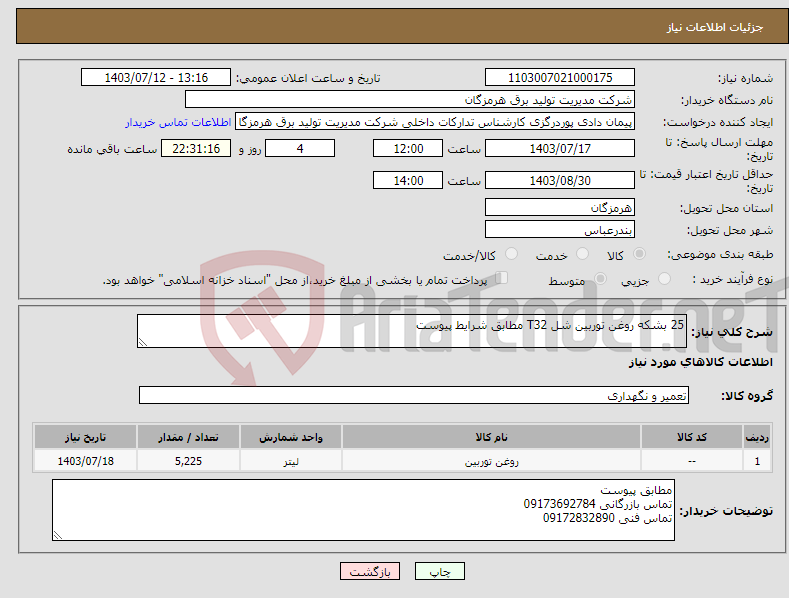
Task: Click the طبقه بندی موضوعی label
Action: [720, 255]
